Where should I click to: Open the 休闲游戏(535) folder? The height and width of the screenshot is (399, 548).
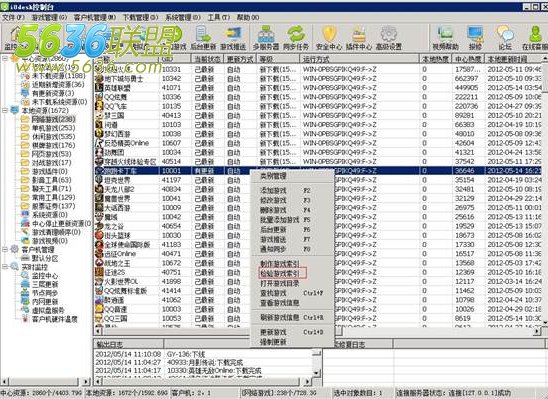pos(53,137)
